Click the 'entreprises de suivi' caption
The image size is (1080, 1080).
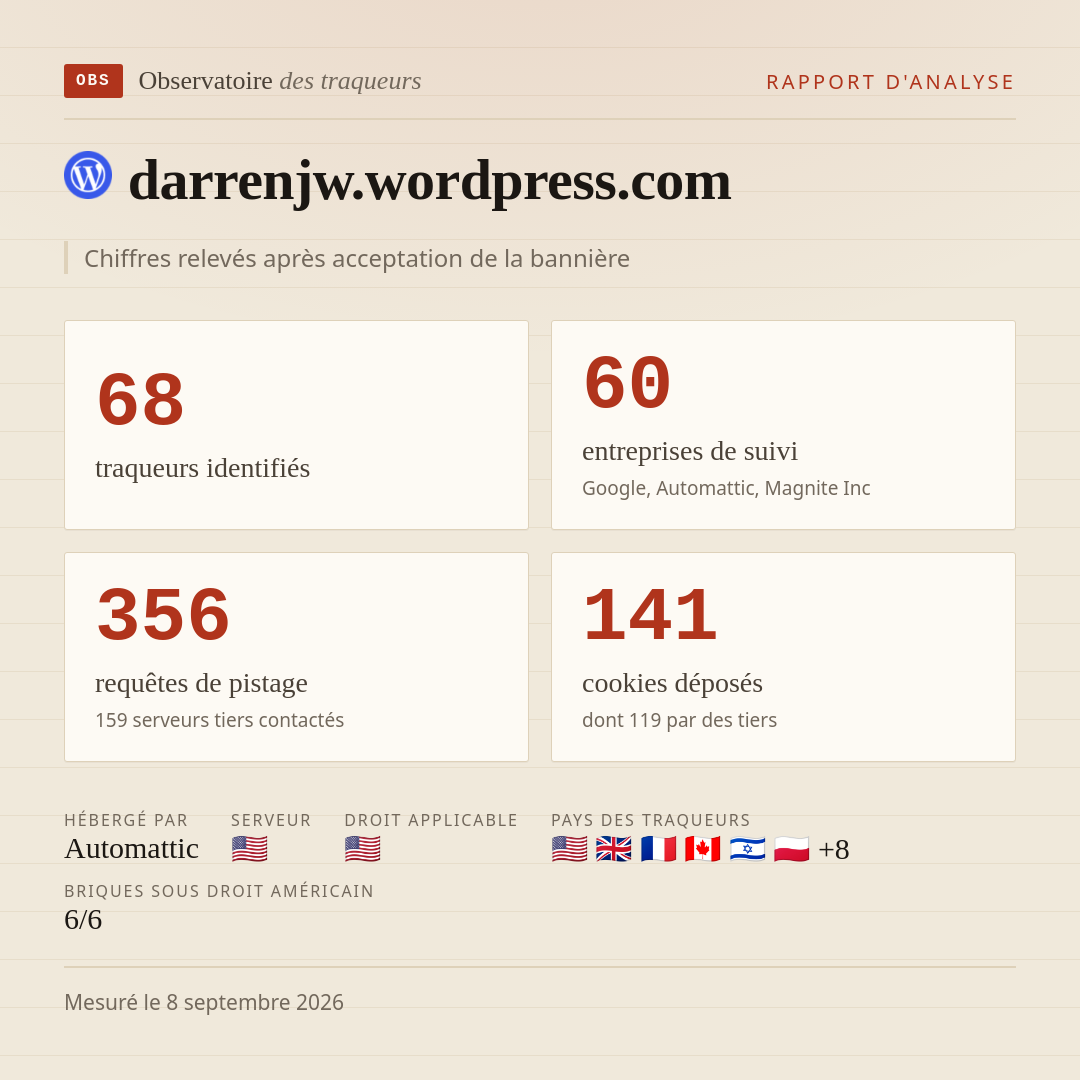(x=689, y=451)
